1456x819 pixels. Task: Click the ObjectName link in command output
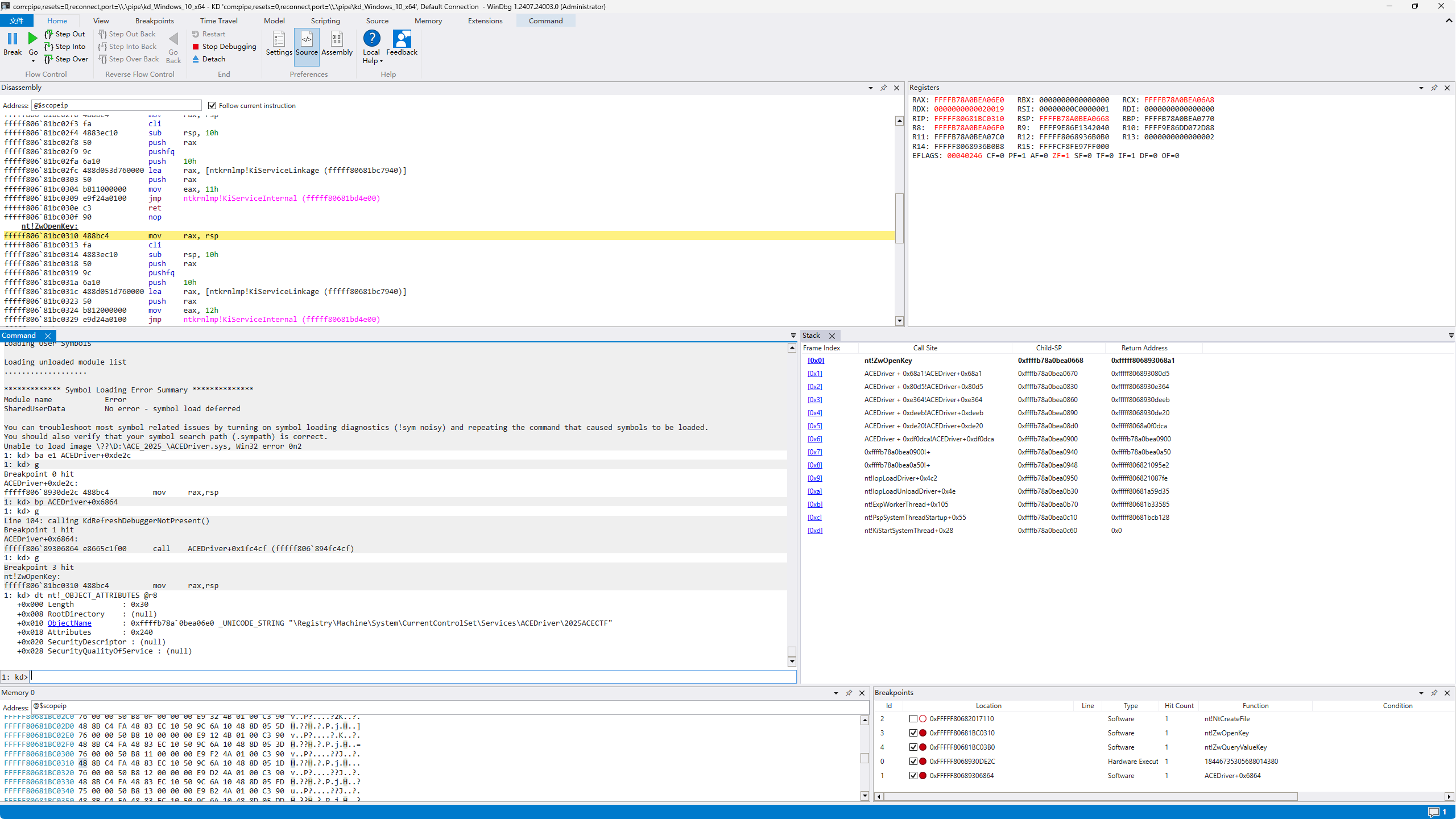(x=69, y=623)
